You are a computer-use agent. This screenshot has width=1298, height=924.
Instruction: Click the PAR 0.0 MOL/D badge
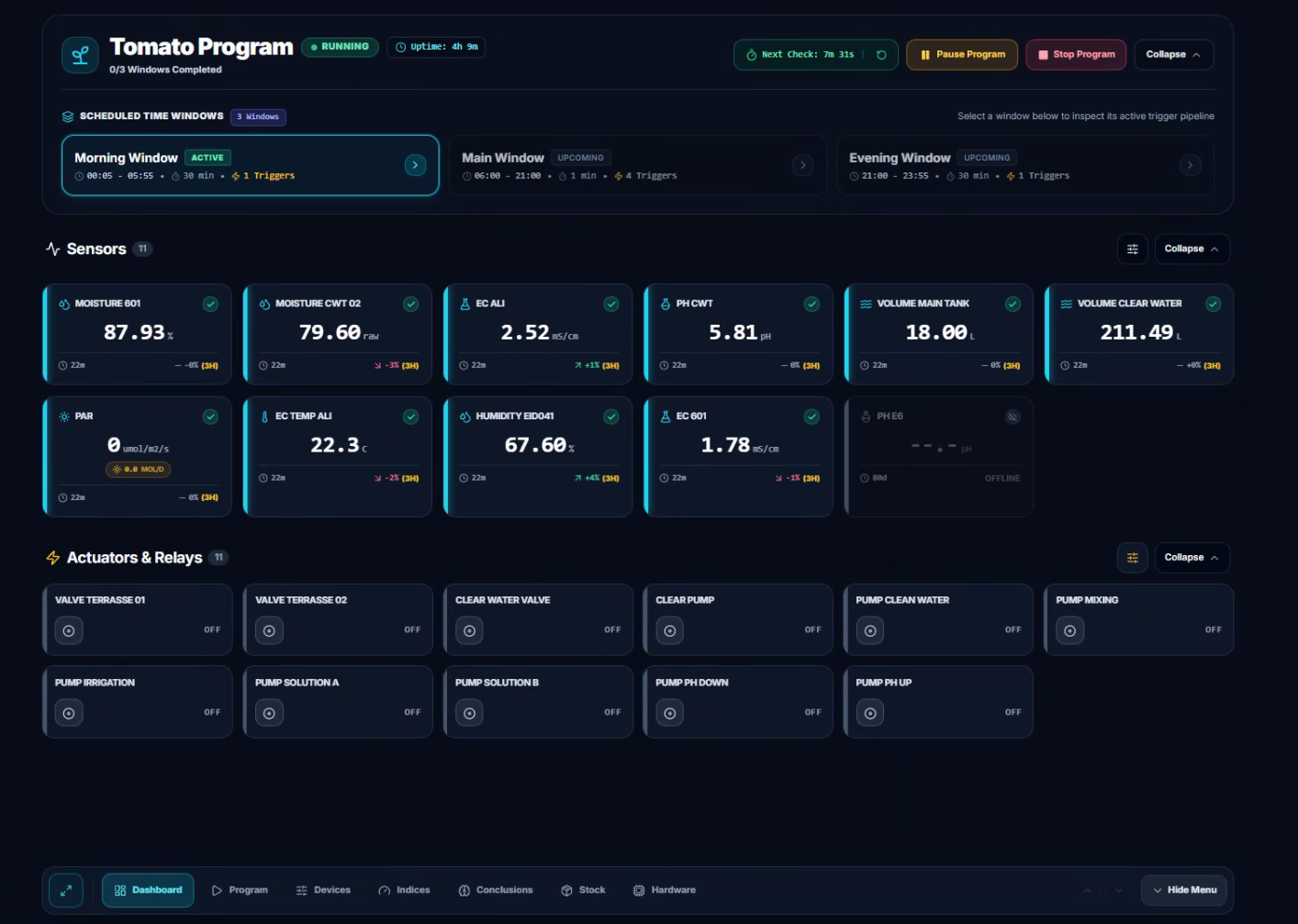pos(138,470)
